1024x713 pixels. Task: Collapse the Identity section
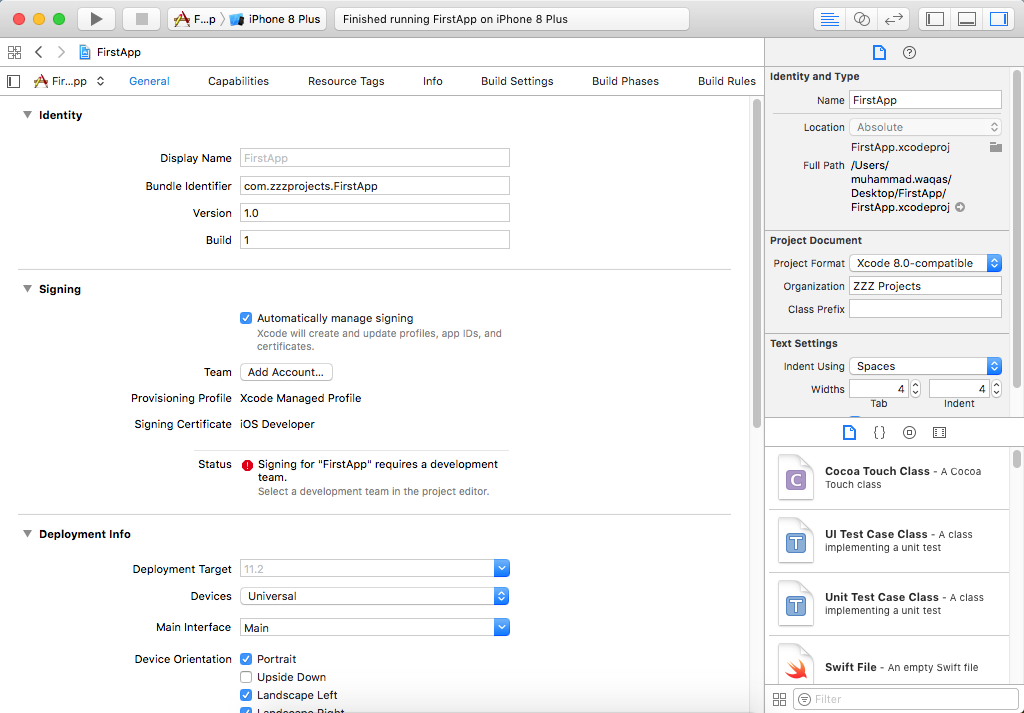(27, 115)
